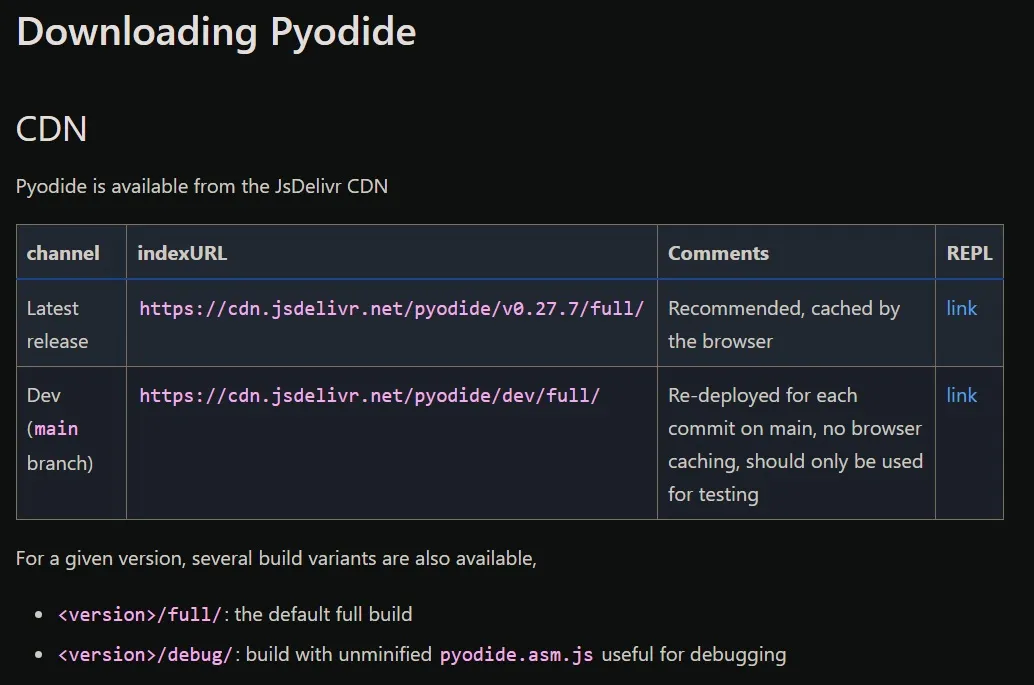Click the 'Dev (main branch)' channel cell
The image size is (1034, 685).
71,443
